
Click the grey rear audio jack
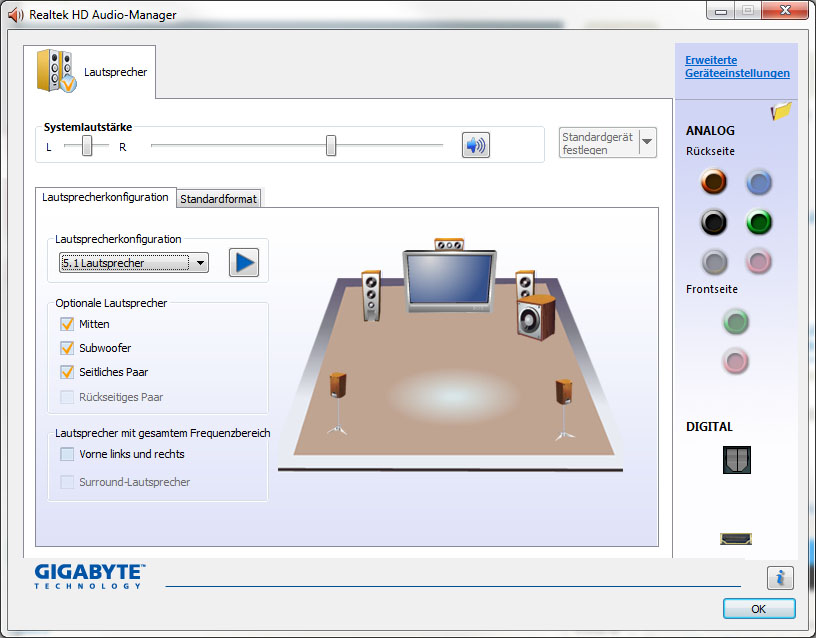(714, 262)
